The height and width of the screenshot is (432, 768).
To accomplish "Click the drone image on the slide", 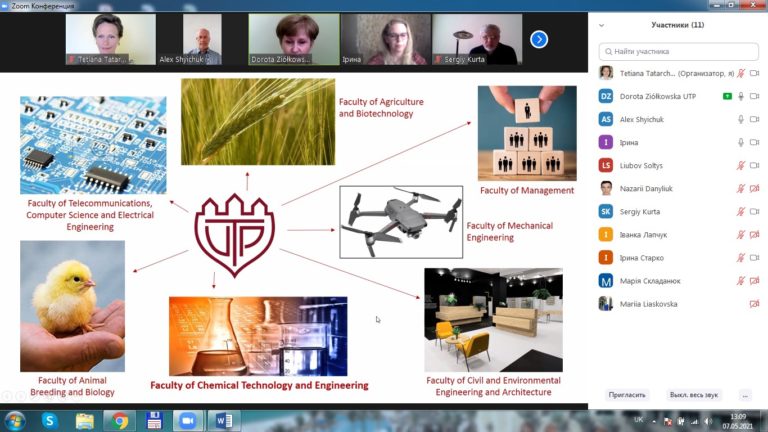I will [401, 222].
